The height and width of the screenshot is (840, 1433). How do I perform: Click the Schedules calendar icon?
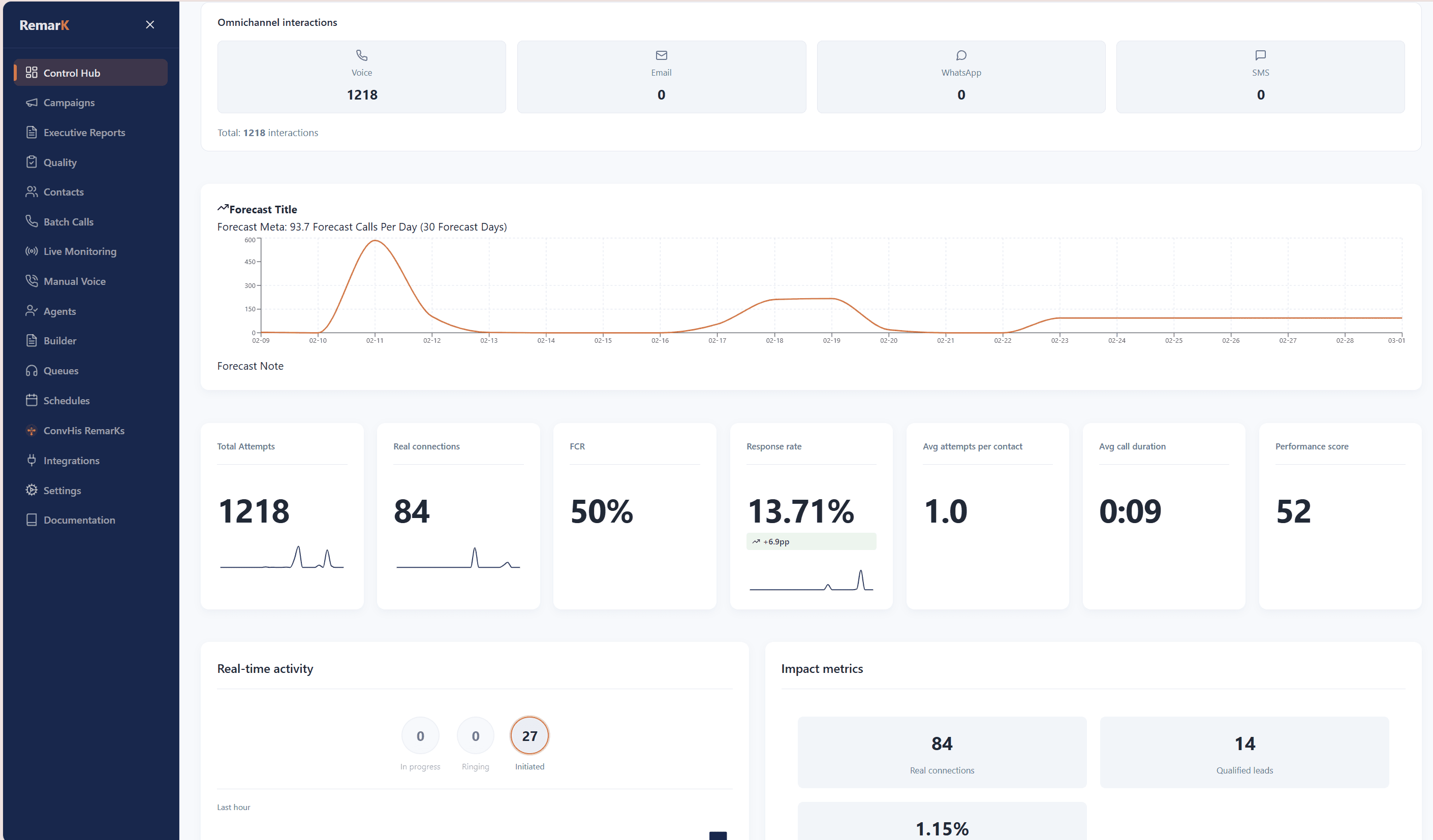tap(32, 400)
